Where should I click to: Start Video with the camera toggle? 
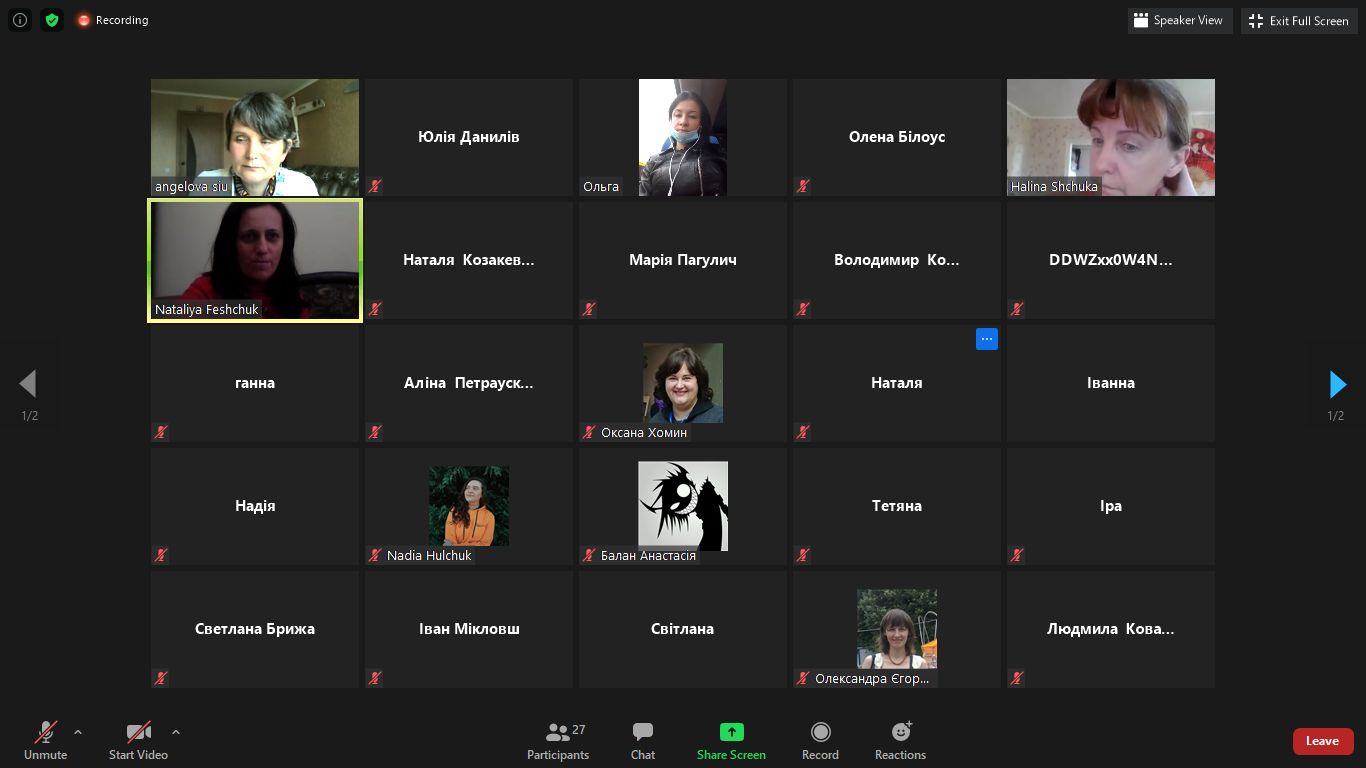pos(138,741)
